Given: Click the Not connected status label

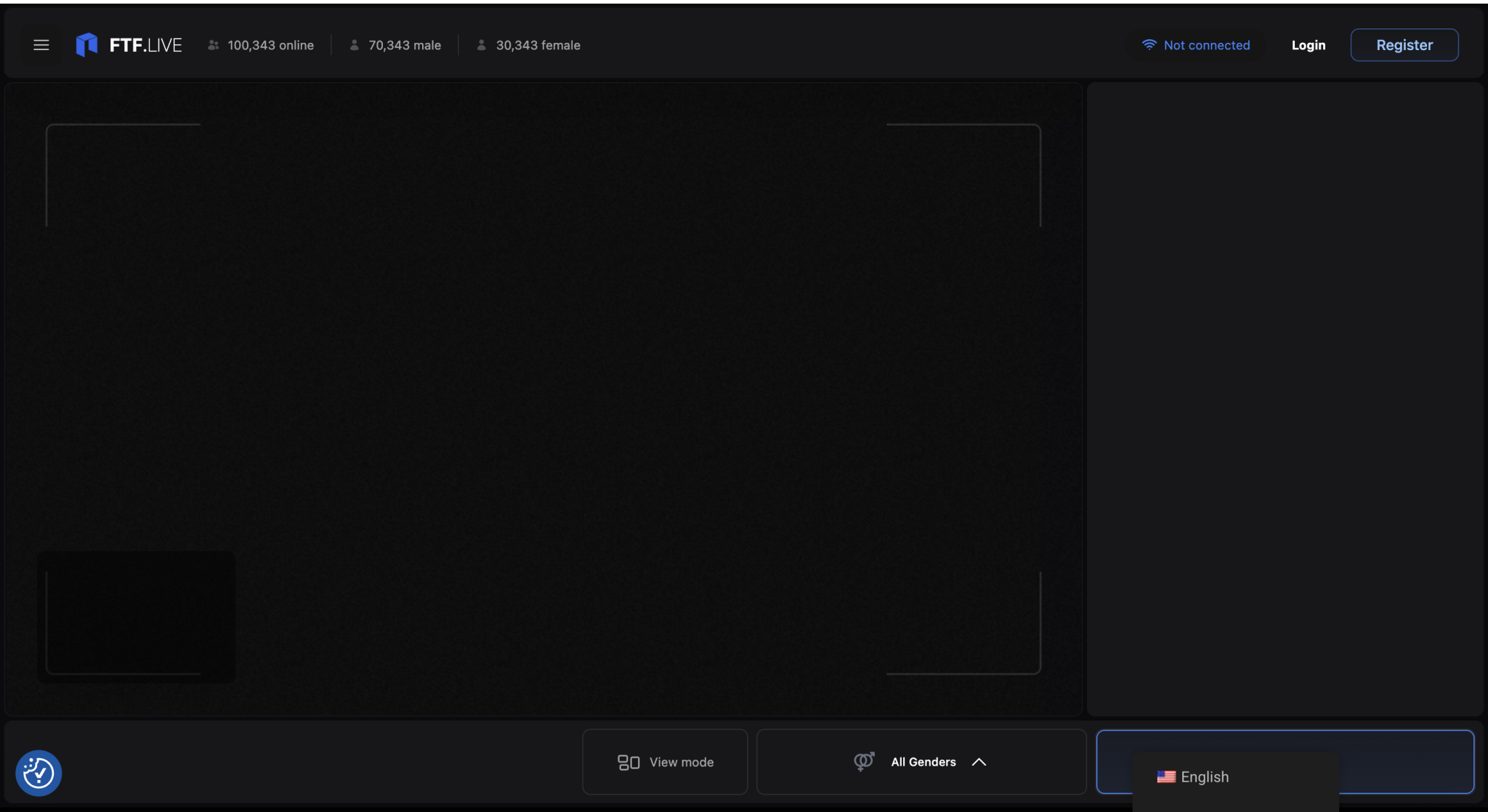Looking at the screenshot, I should click(1207, 45).
